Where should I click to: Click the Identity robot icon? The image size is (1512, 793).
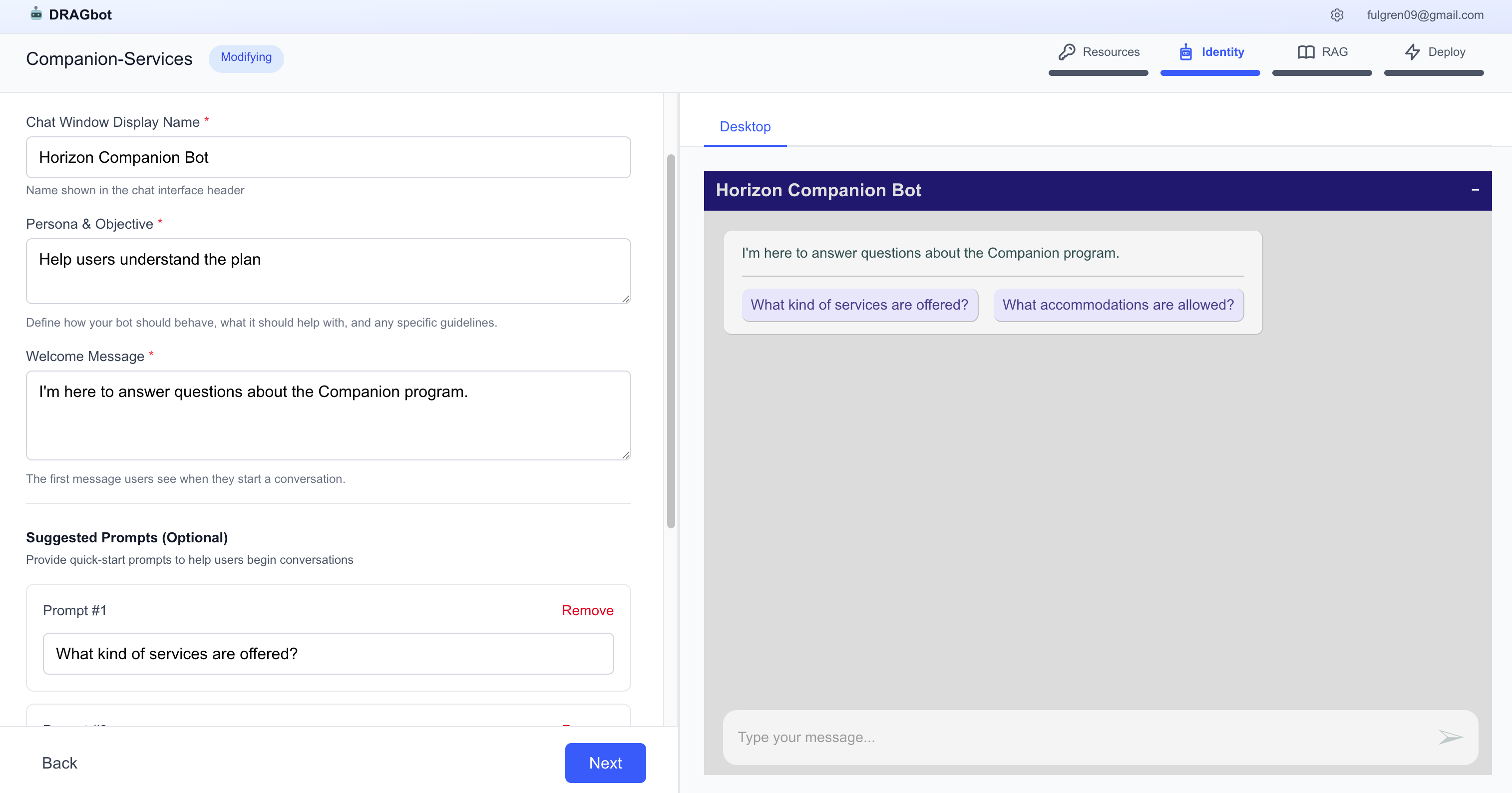pos(1185,52)
